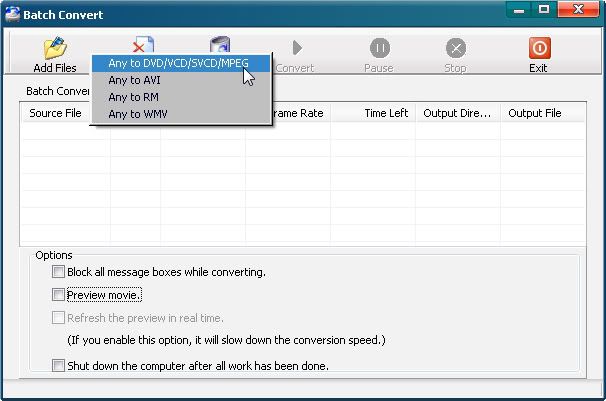The image size is (606, 401).
Task: Choose Any to AVI menu entry
Action: [x=134, y=80]
